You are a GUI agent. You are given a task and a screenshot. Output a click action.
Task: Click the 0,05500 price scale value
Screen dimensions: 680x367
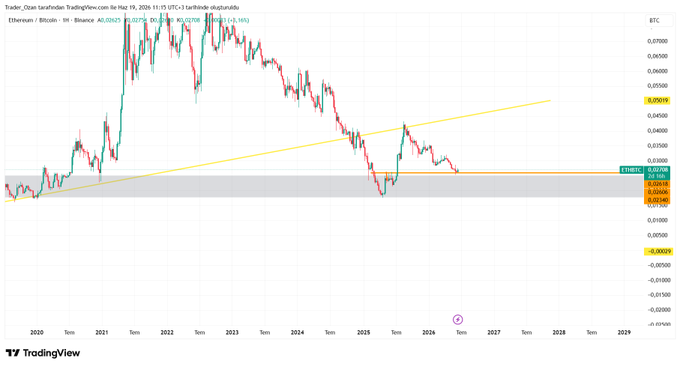(x=657, y=86)
